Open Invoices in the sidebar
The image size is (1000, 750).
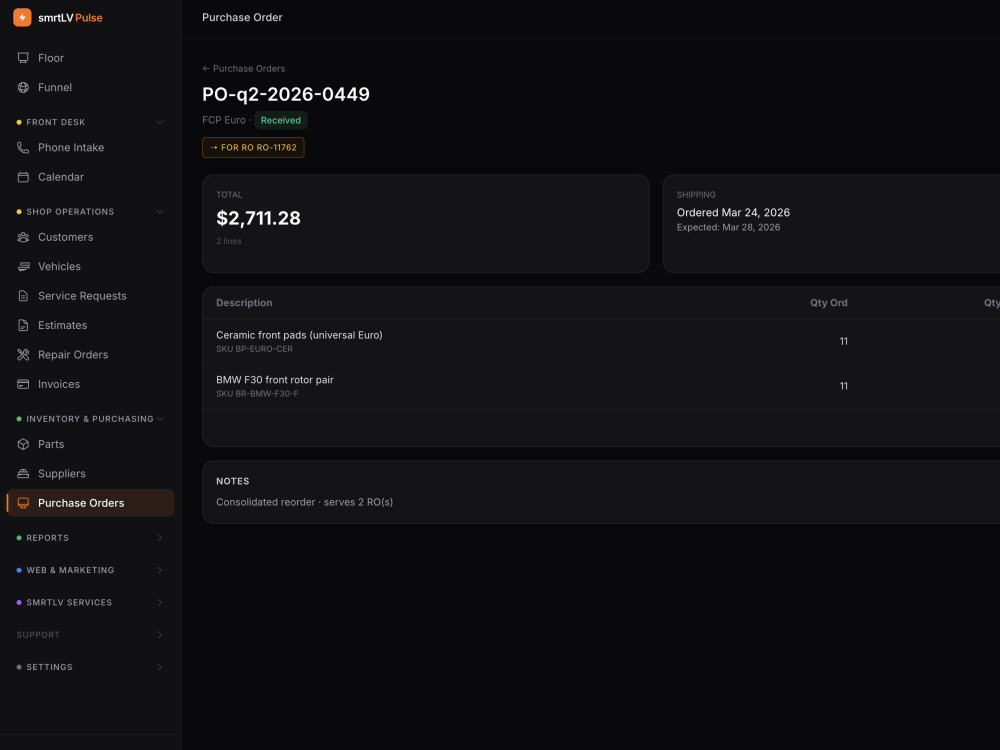[x=91, y=383]
